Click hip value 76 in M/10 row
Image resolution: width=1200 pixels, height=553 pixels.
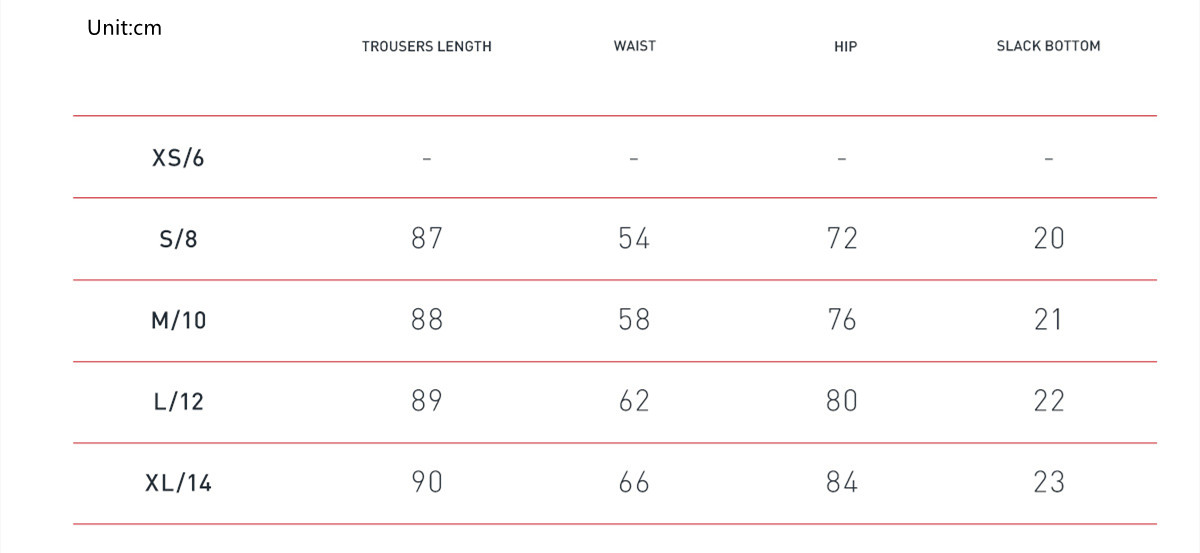pyautogui.click(x=842, y=320)
